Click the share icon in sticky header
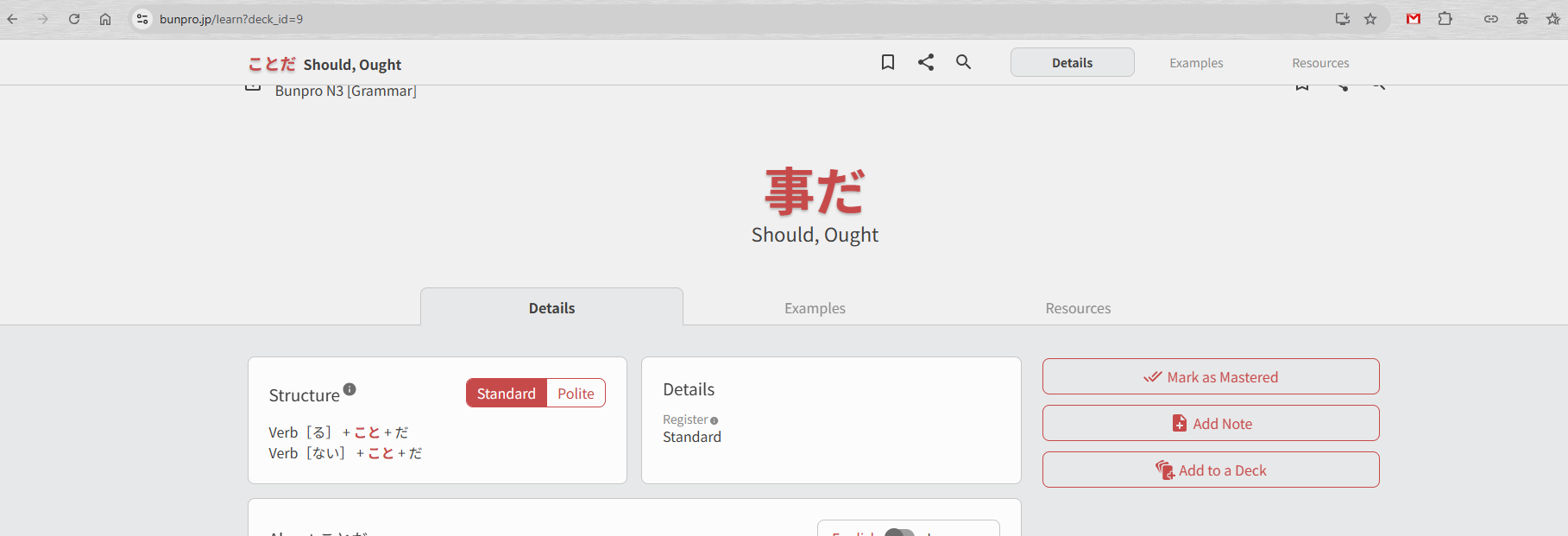Viewport: 1568px width, 536px height. tap(926, 62)
